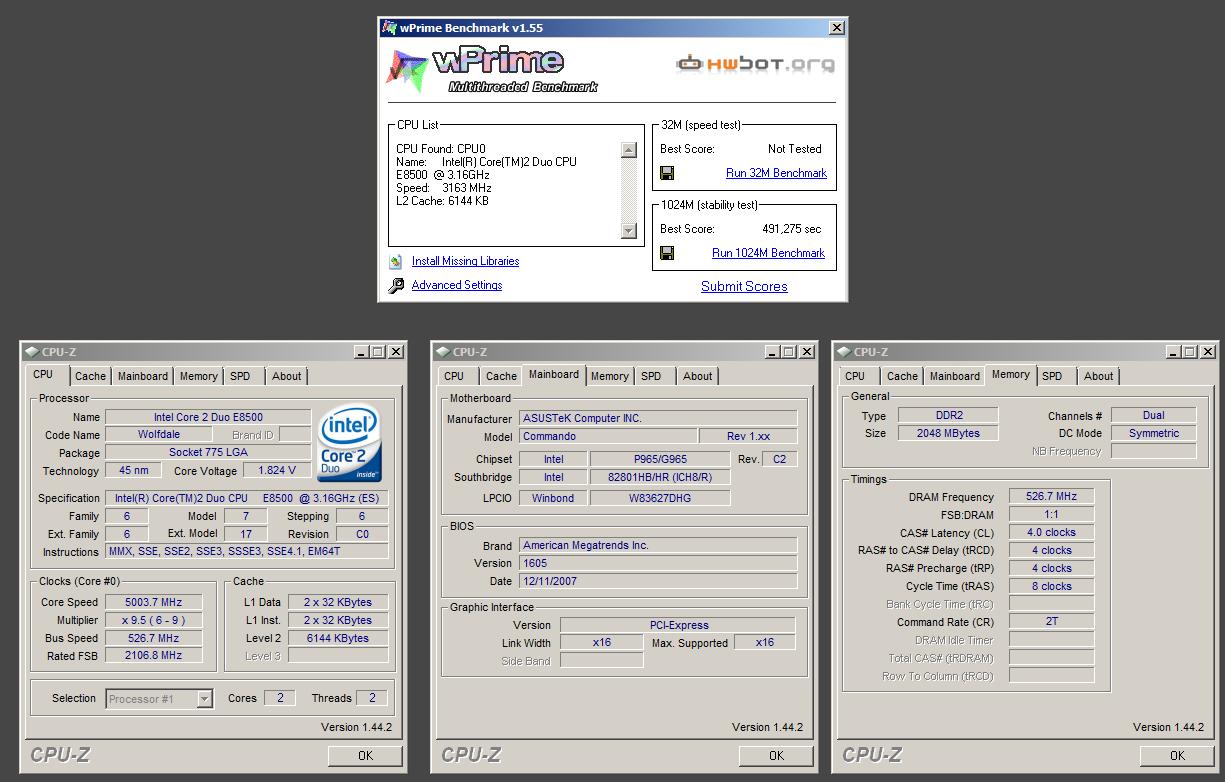This screenshot has width=1225, height=782.
Task: Click the Name field Intel Core 2 Duo E8500
Action: click(x=208, y=417)
